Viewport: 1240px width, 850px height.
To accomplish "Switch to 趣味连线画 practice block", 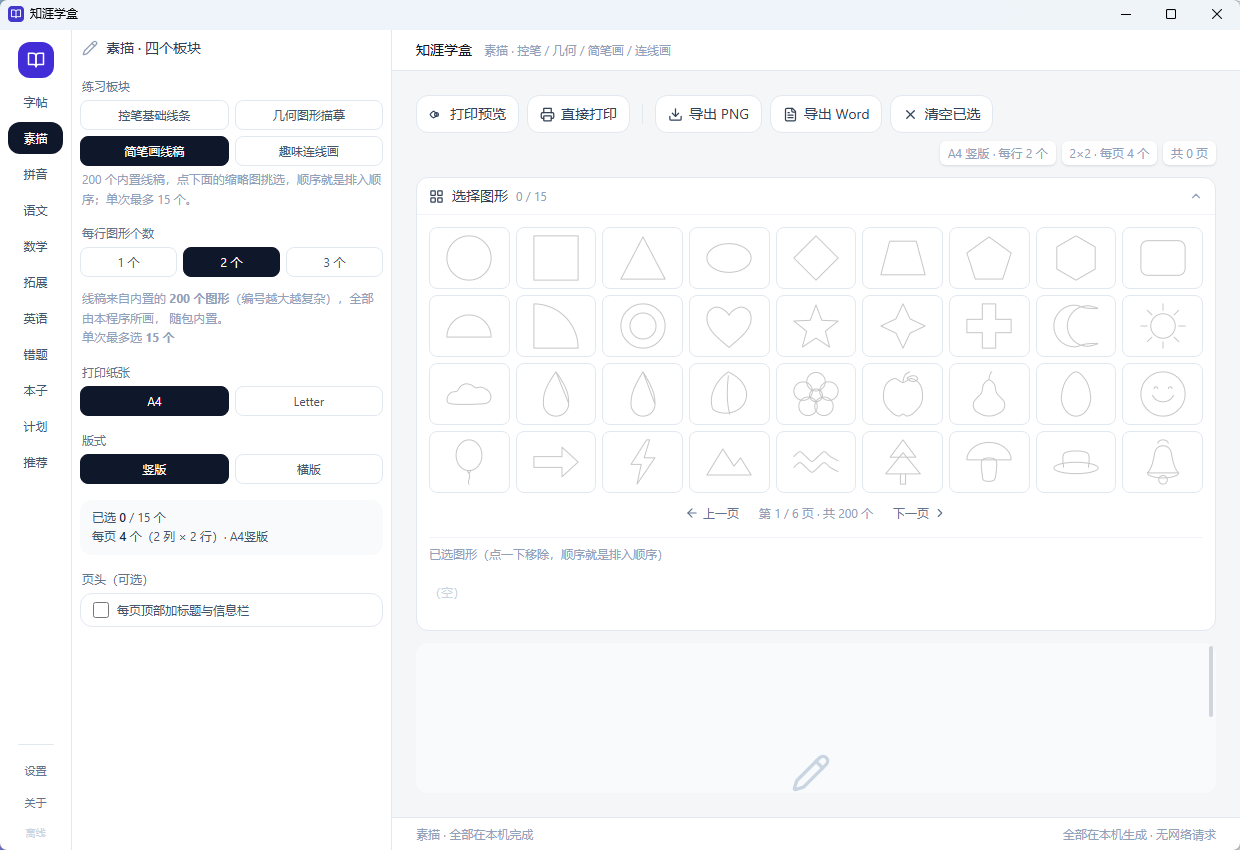I will [x=309, y=151].
